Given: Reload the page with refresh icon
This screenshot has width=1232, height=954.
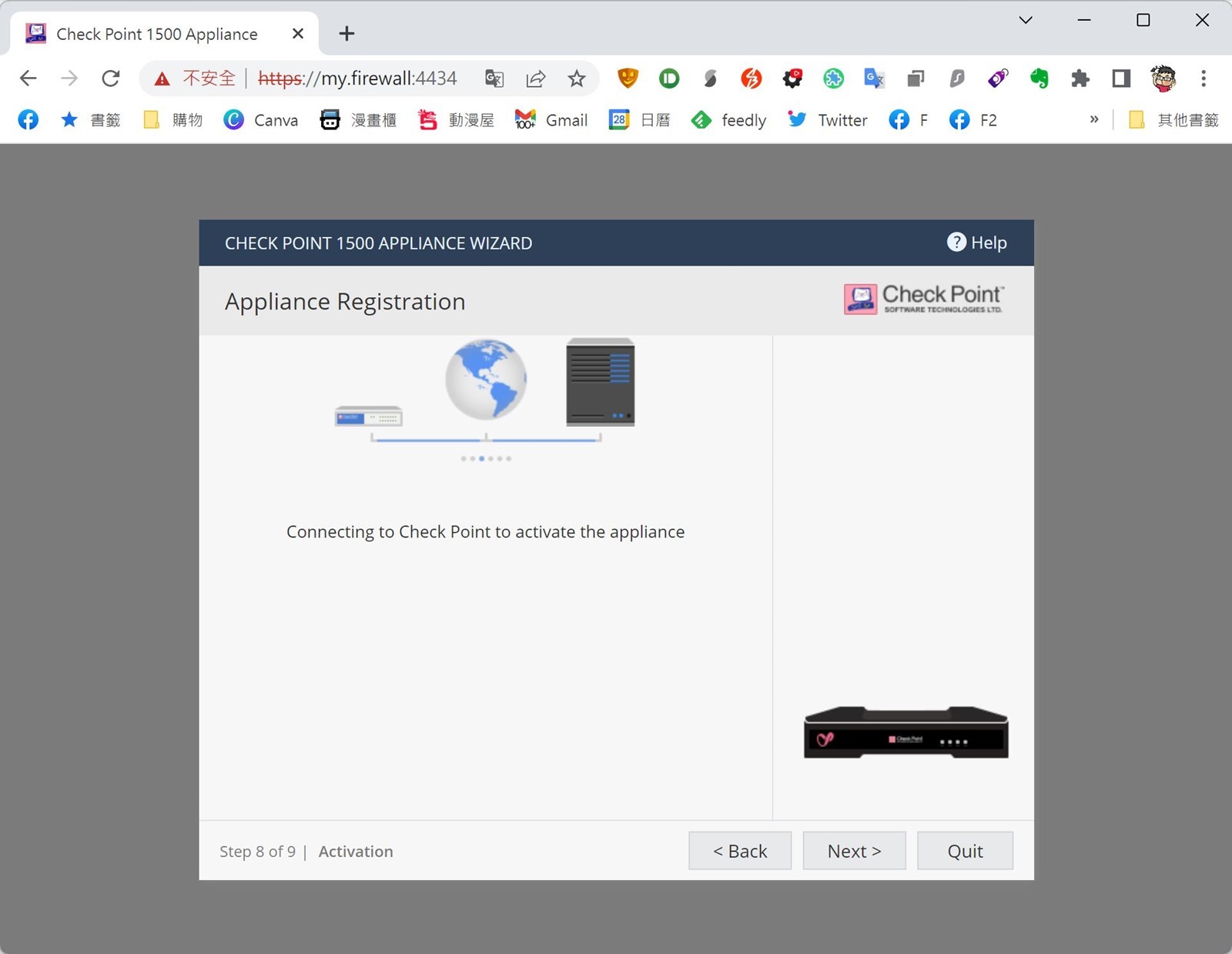Looking at the screenshot, I should [111, 78].
